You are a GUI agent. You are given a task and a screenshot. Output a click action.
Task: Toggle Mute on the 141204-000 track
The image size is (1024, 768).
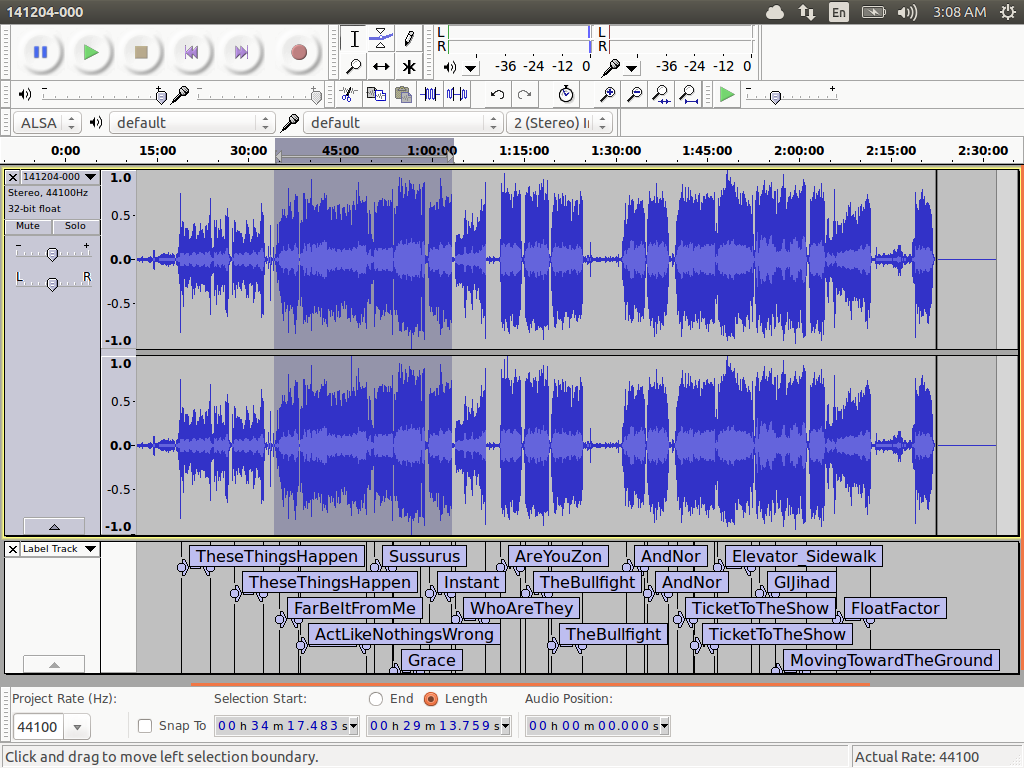coord(28,226)
